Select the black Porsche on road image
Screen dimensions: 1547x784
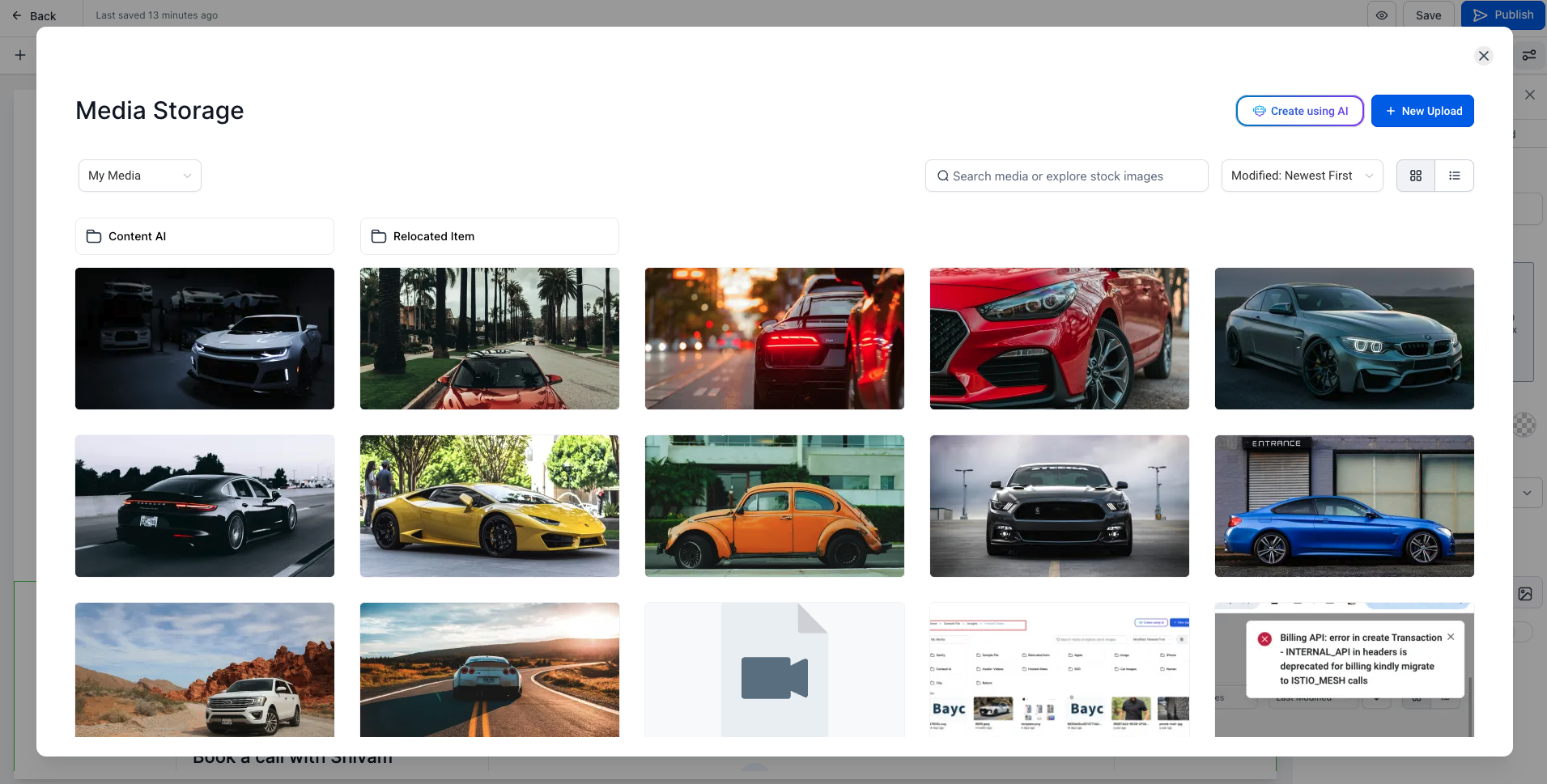click(x=205, y=506)
